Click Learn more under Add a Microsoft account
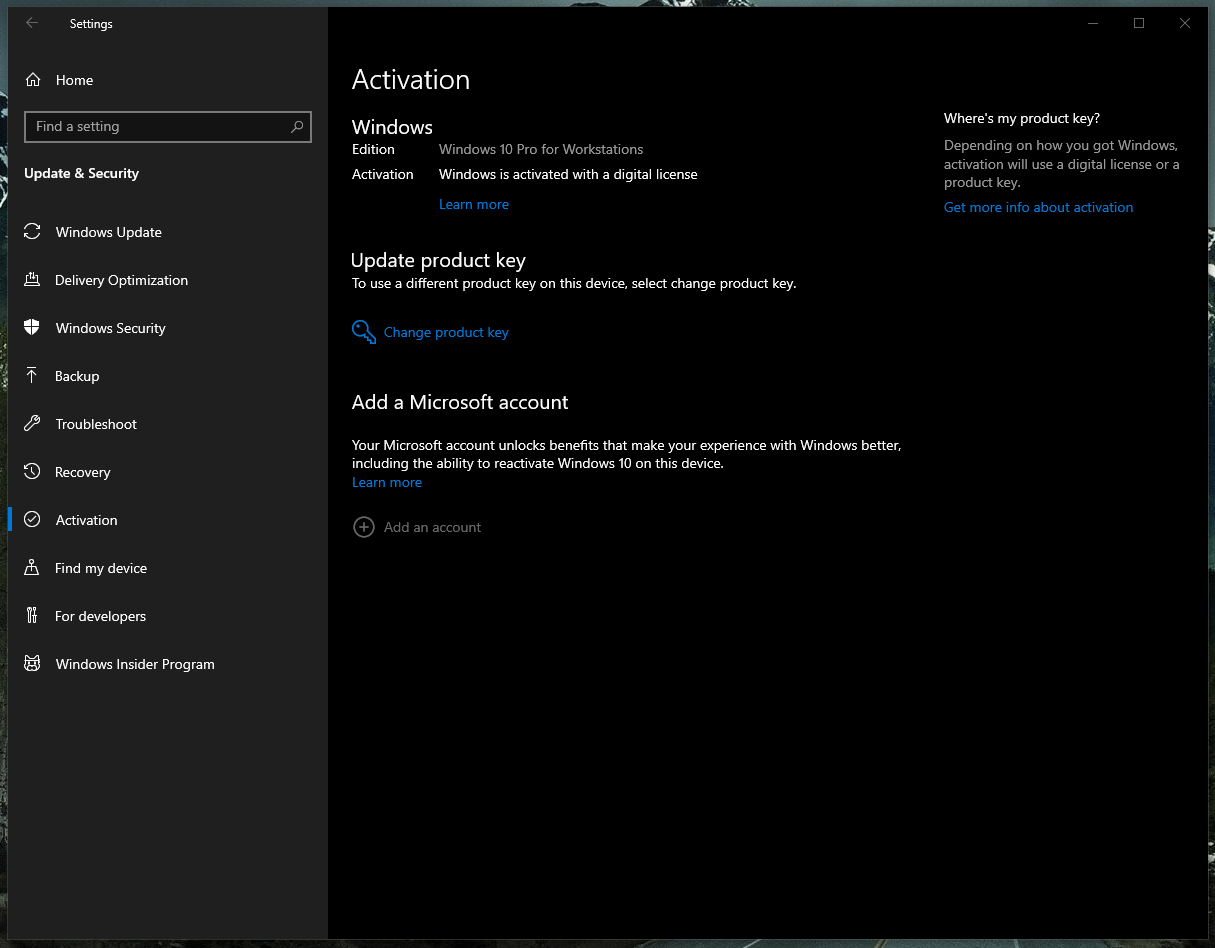 click(x=387, y=482)
